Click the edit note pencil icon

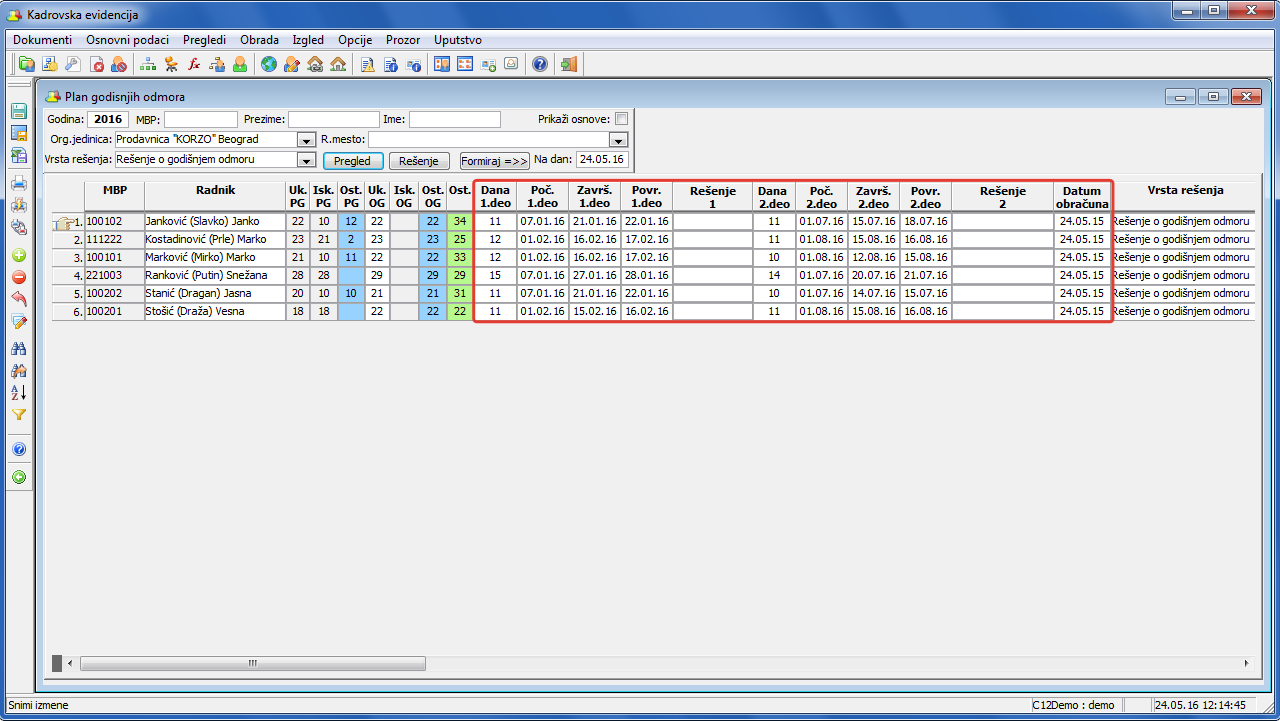tap(19, 321)
